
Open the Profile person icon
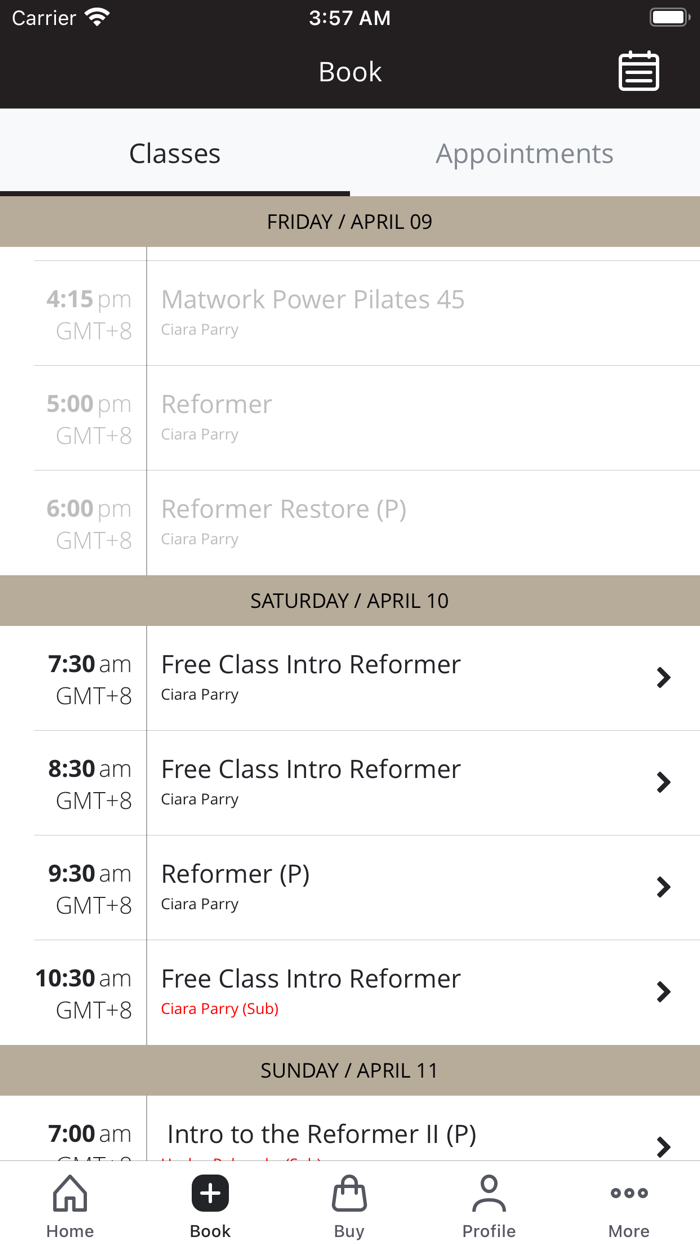[489, 1193]
